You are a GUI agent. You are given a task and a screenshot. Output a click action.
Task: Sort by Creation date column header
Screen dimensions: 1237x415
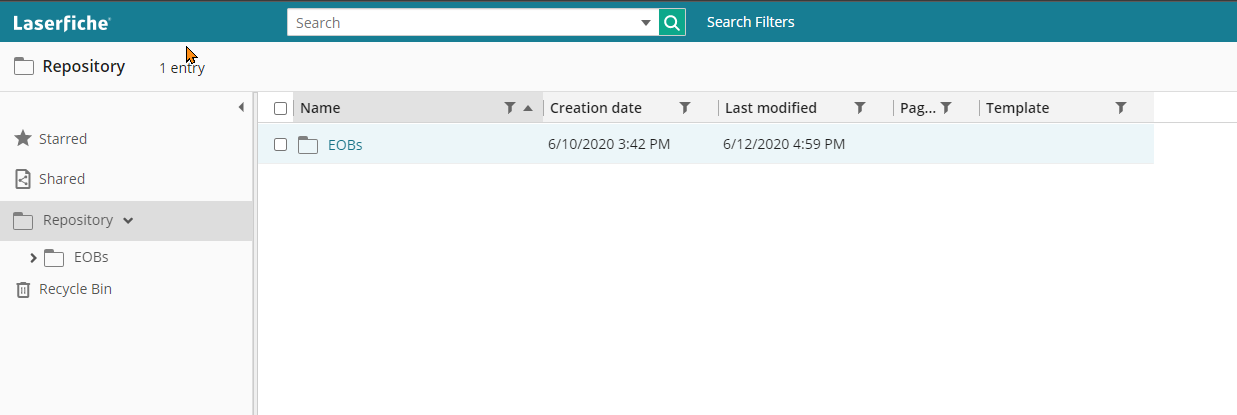point(596,108)
